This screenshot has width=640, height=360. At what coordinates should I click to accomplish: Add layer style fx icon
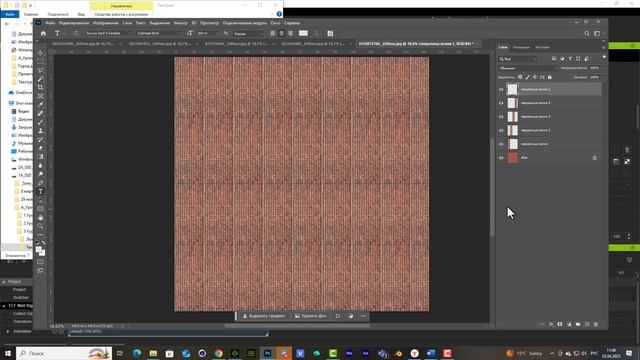pos(551,324)
